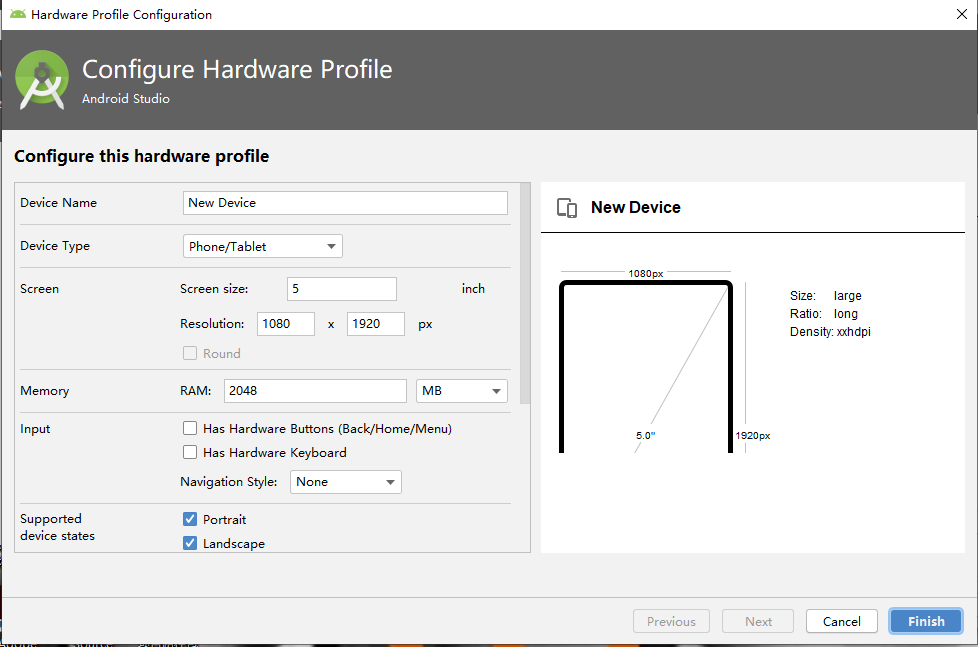Enable Has Hardware Keyboard checkbox
Image resolution: width=978 pixels, height=647 pixels.
tap(190, 452)
